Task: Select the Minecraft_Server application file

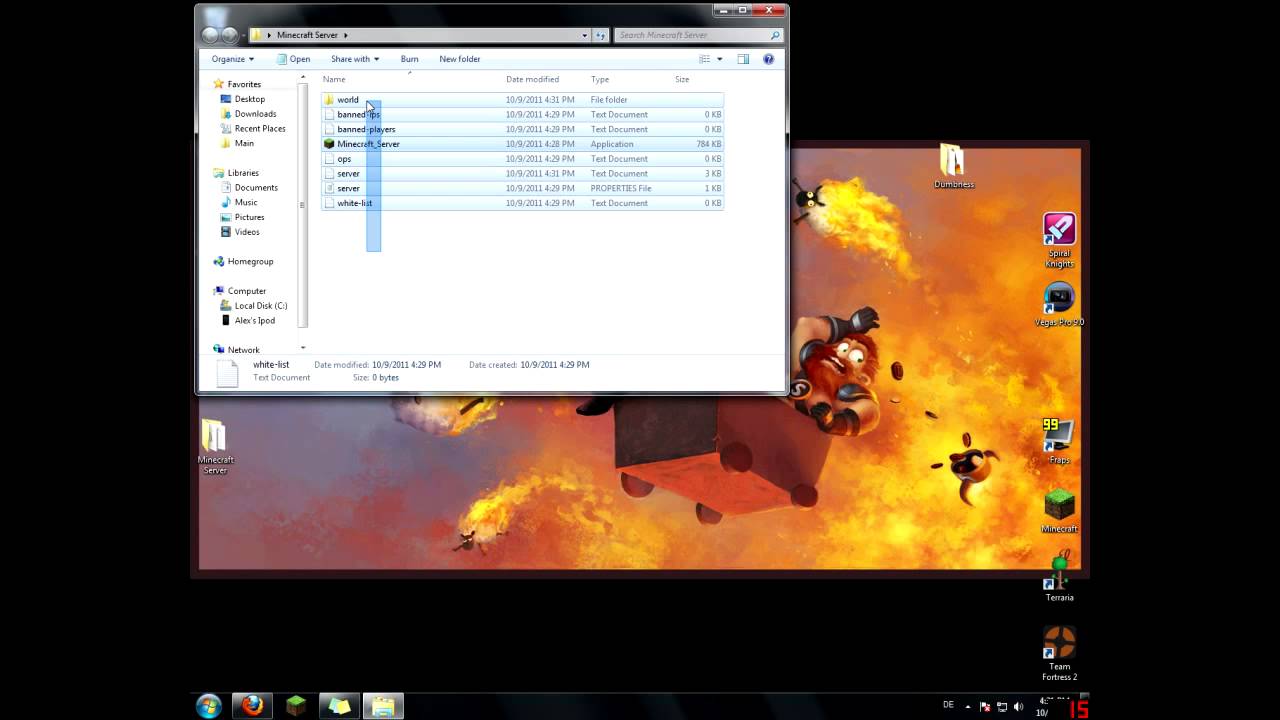Action: 522,144
